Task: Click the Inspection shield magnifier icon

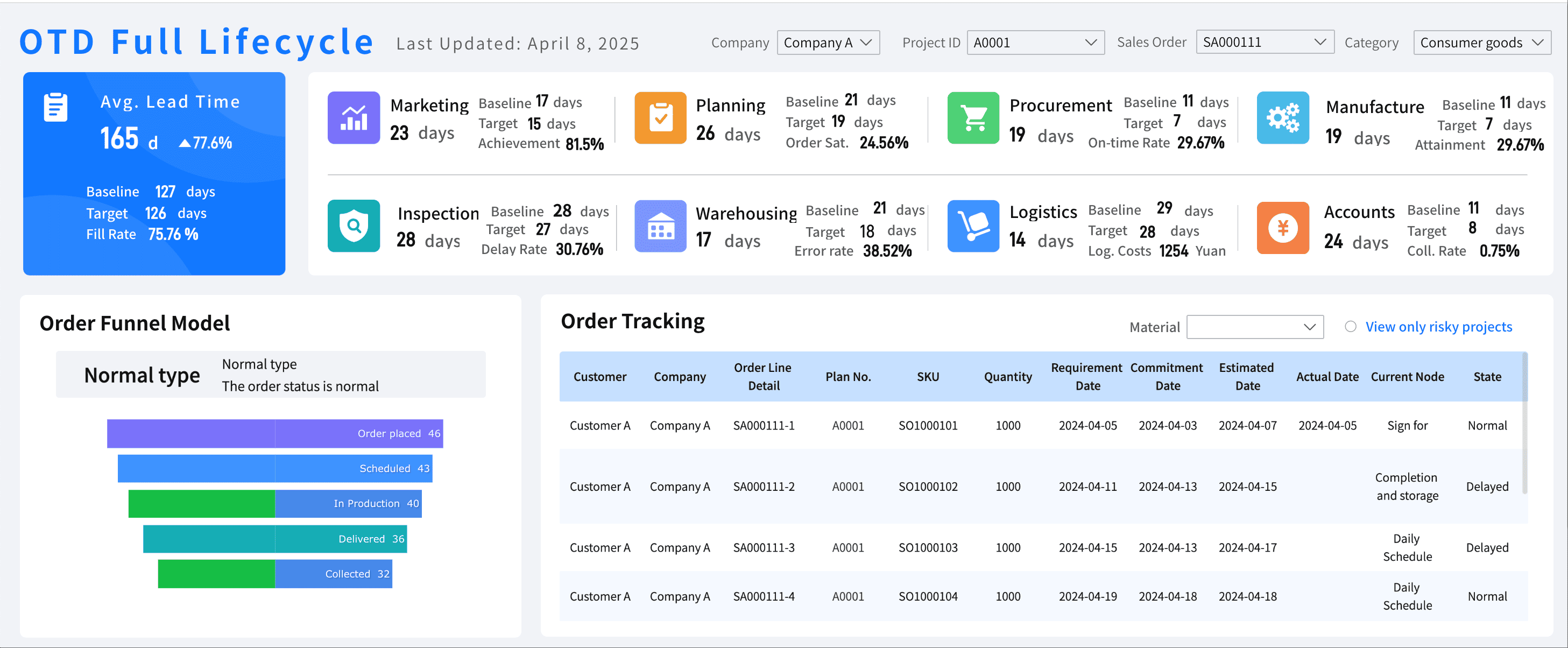Action: point(354,227)
